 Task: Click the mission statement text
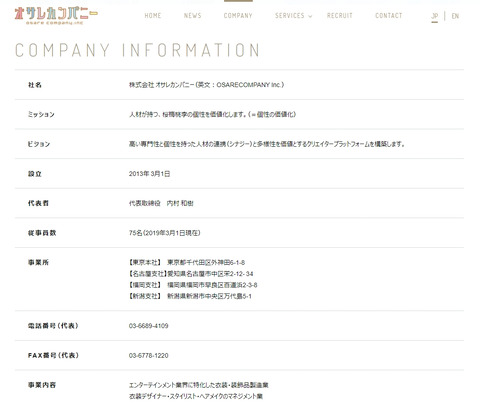coord(212,114)
